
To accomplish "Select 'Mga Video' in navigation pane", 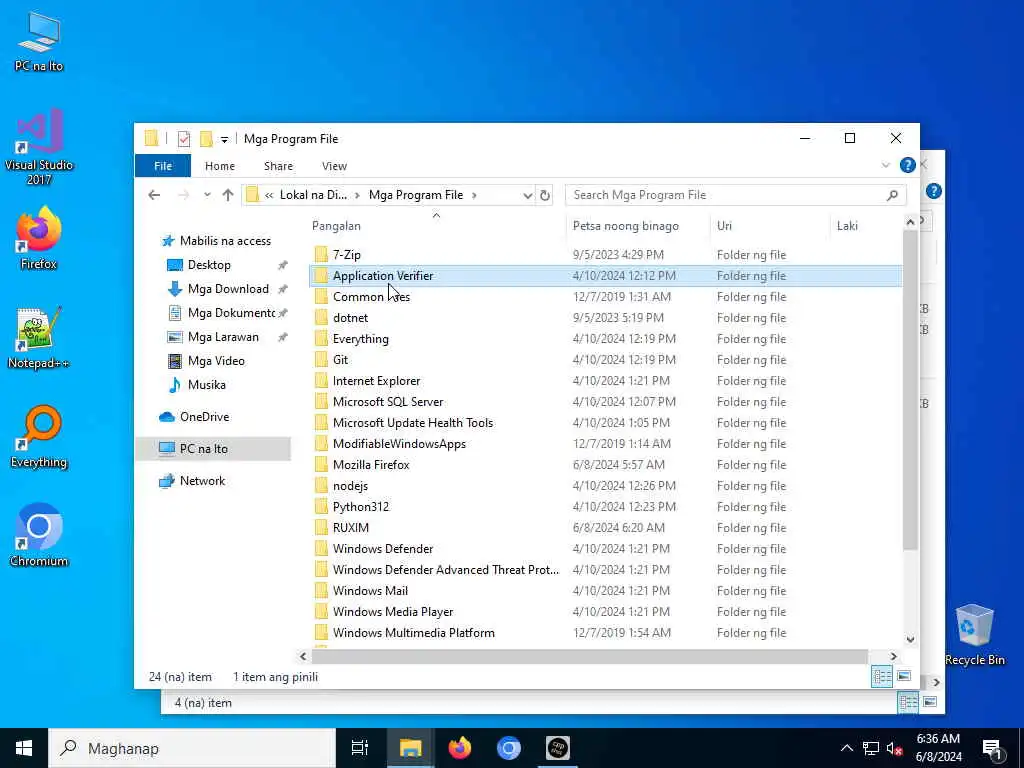I will point(216,360).
